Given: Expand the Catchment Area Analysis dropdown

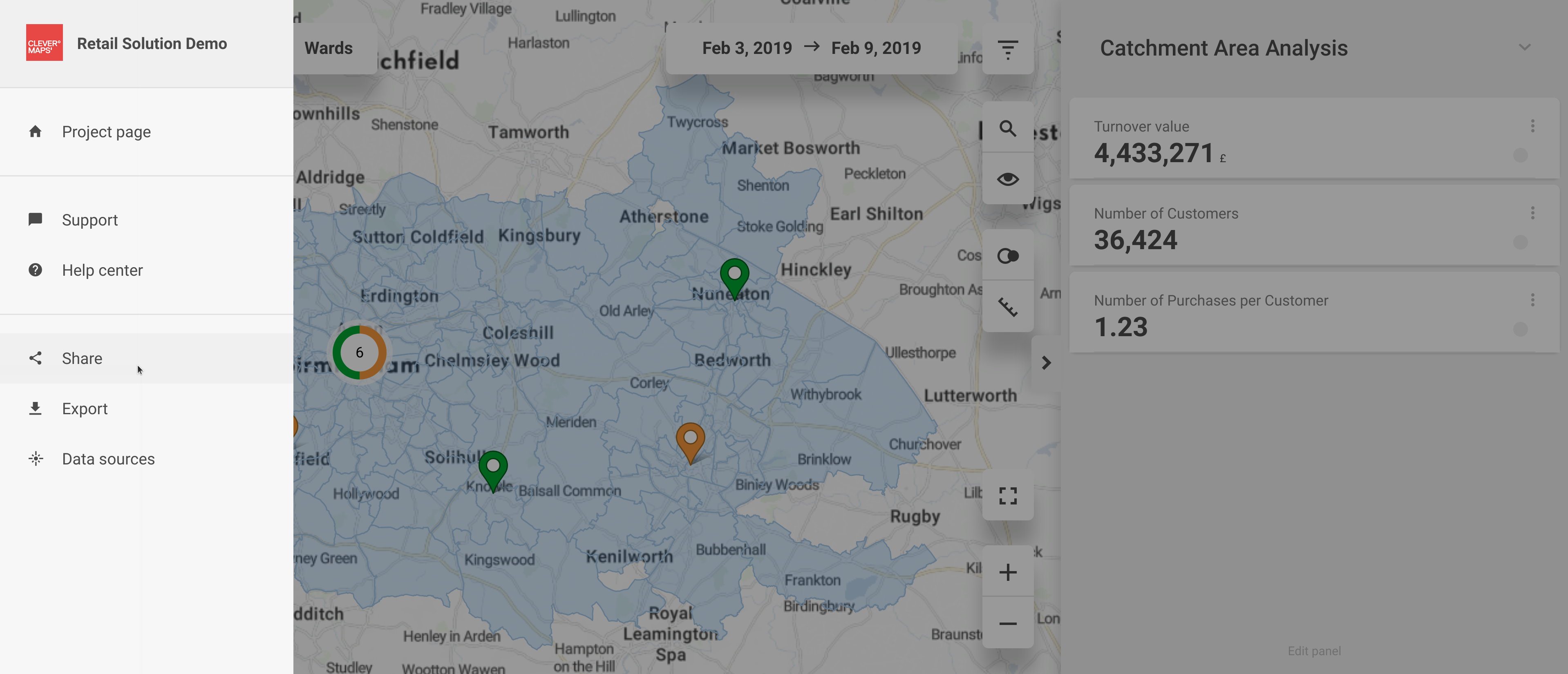Looking at the screenshot, I should pos(1523,47).
